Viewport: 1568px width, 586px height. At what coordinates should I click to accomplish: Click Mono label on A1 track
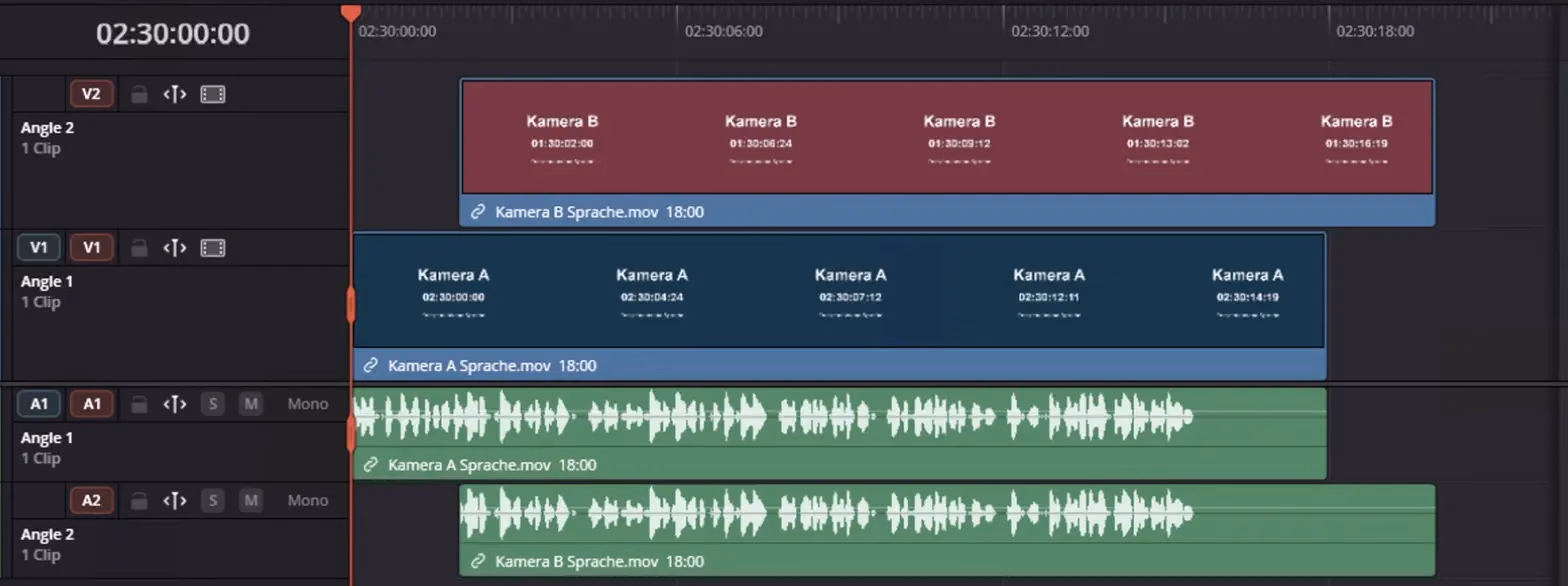(x=308, y=404)
